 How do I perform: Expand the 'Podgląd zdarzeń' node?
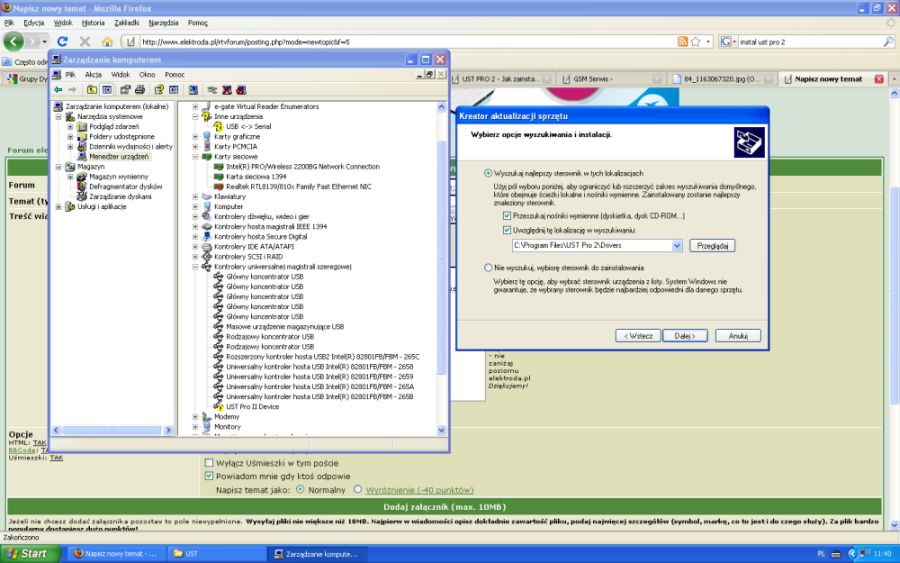click(71, 126)
